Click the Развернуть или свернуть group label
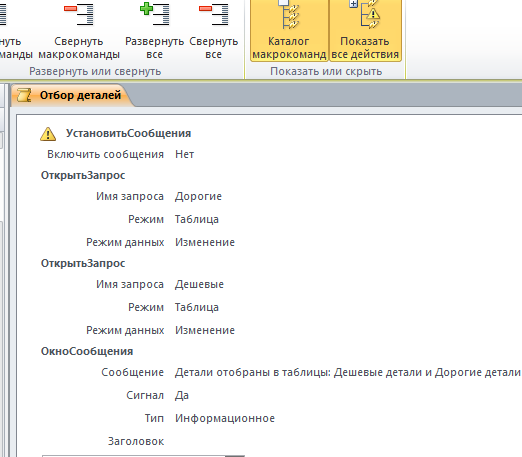Image resolution: width=522 pixels, height=457 pixels. (x=95, y=71)
